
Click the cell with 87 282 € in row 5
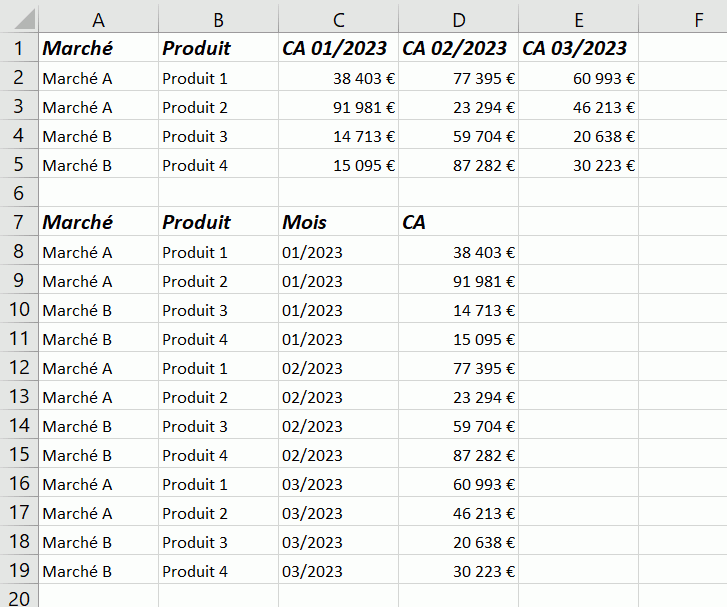coord(458,165)
